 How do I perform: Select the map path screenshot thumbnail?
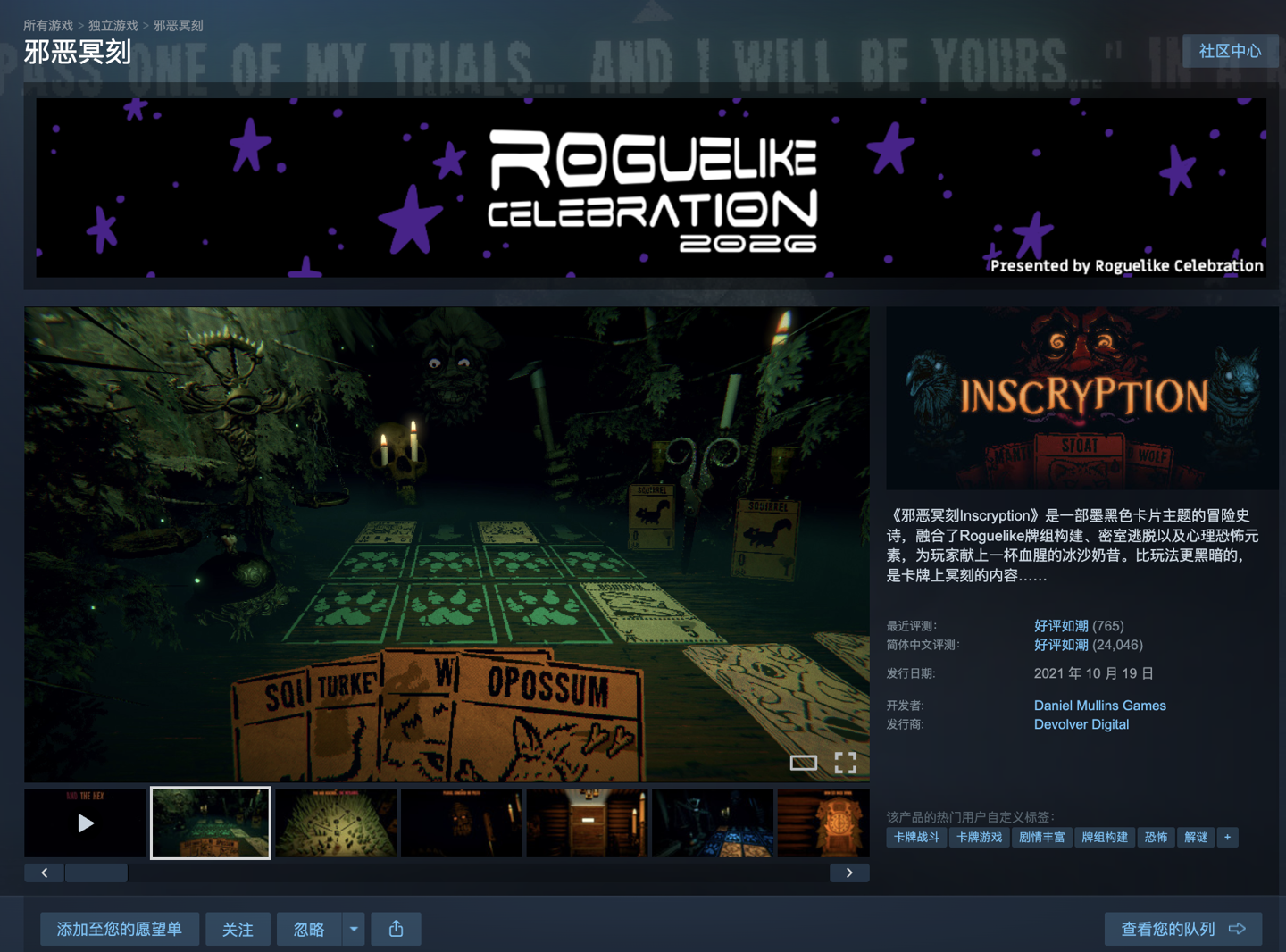tap(336, 823)
